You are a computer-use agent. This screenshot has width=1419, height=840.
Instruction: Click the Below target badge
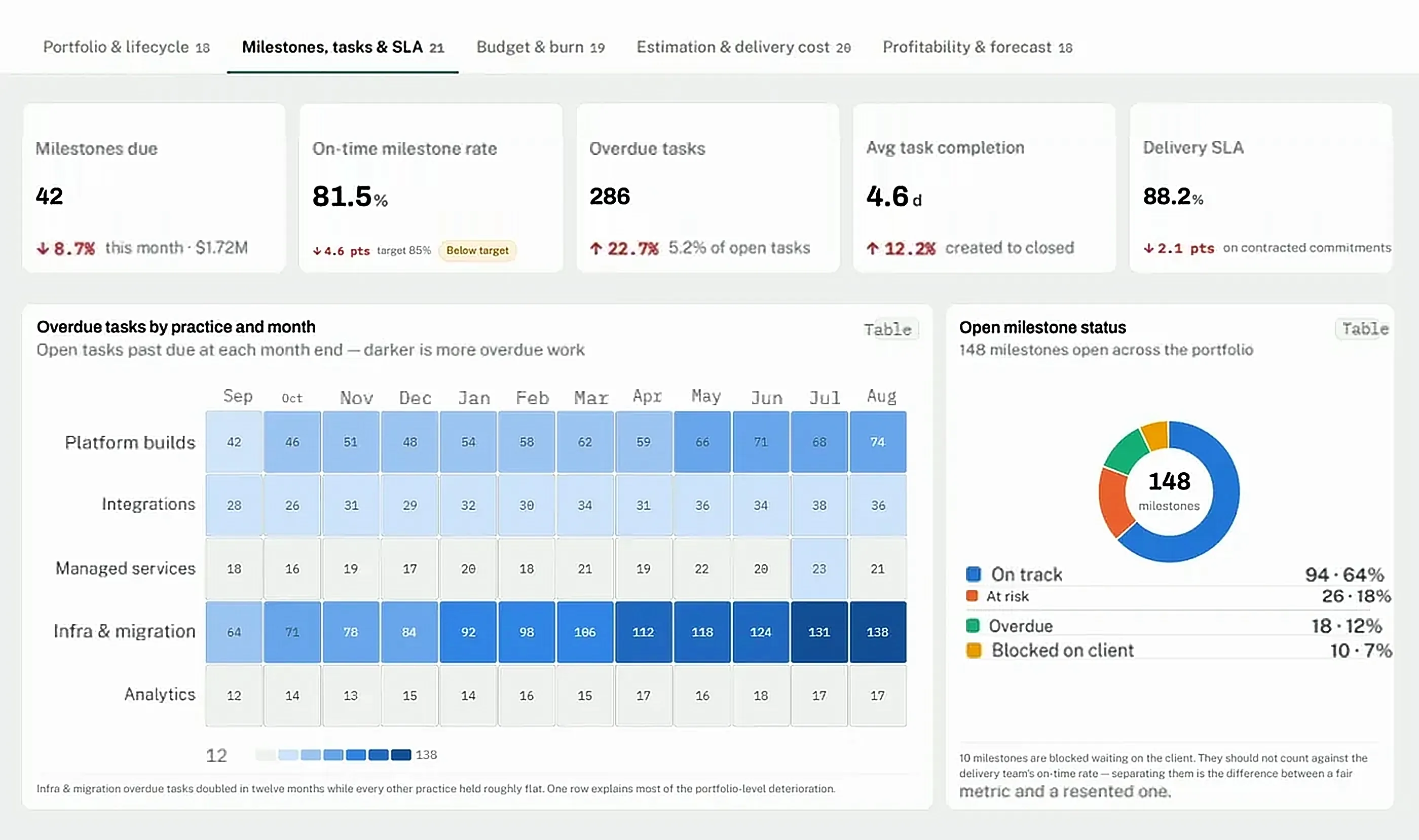[477, 250]
